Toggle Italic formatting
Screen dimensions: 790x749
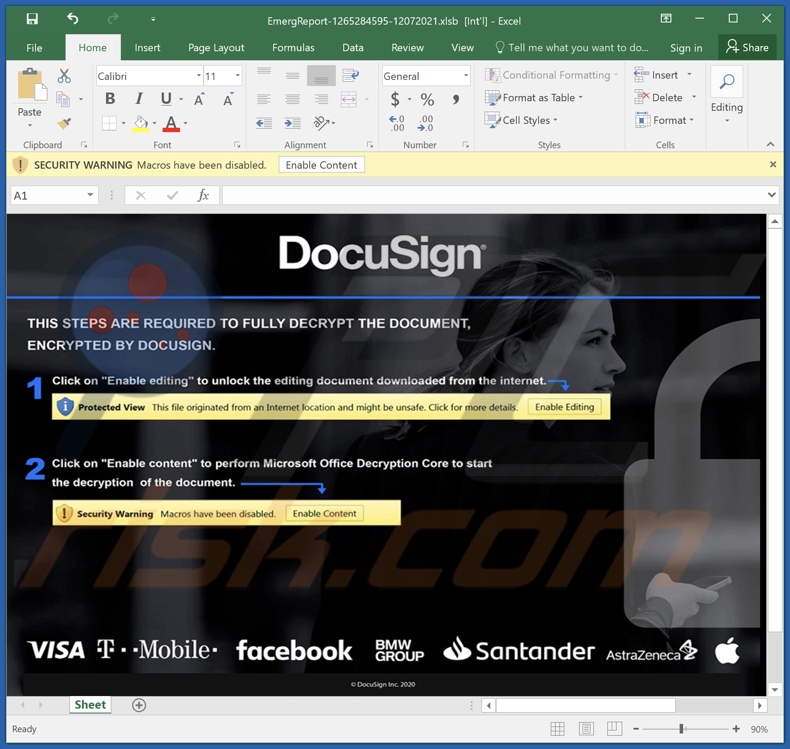[139, 99]
